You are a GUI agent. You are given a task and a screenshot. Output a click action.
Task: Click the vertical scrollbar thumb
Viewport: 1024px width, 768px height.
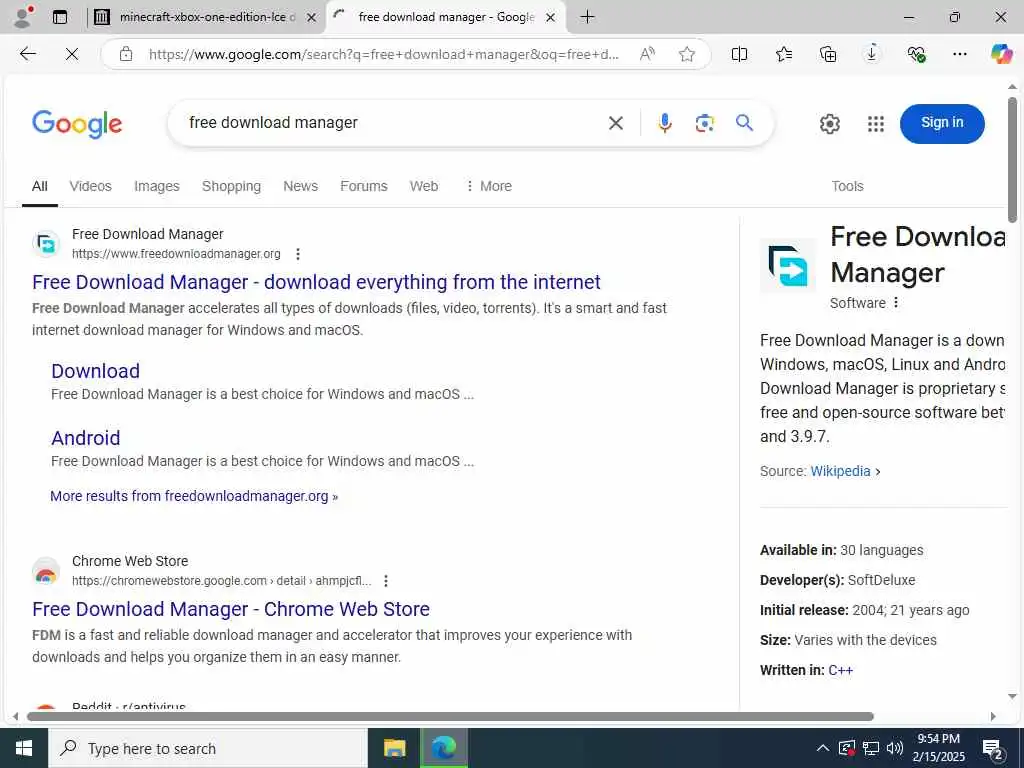point(1012,160)
